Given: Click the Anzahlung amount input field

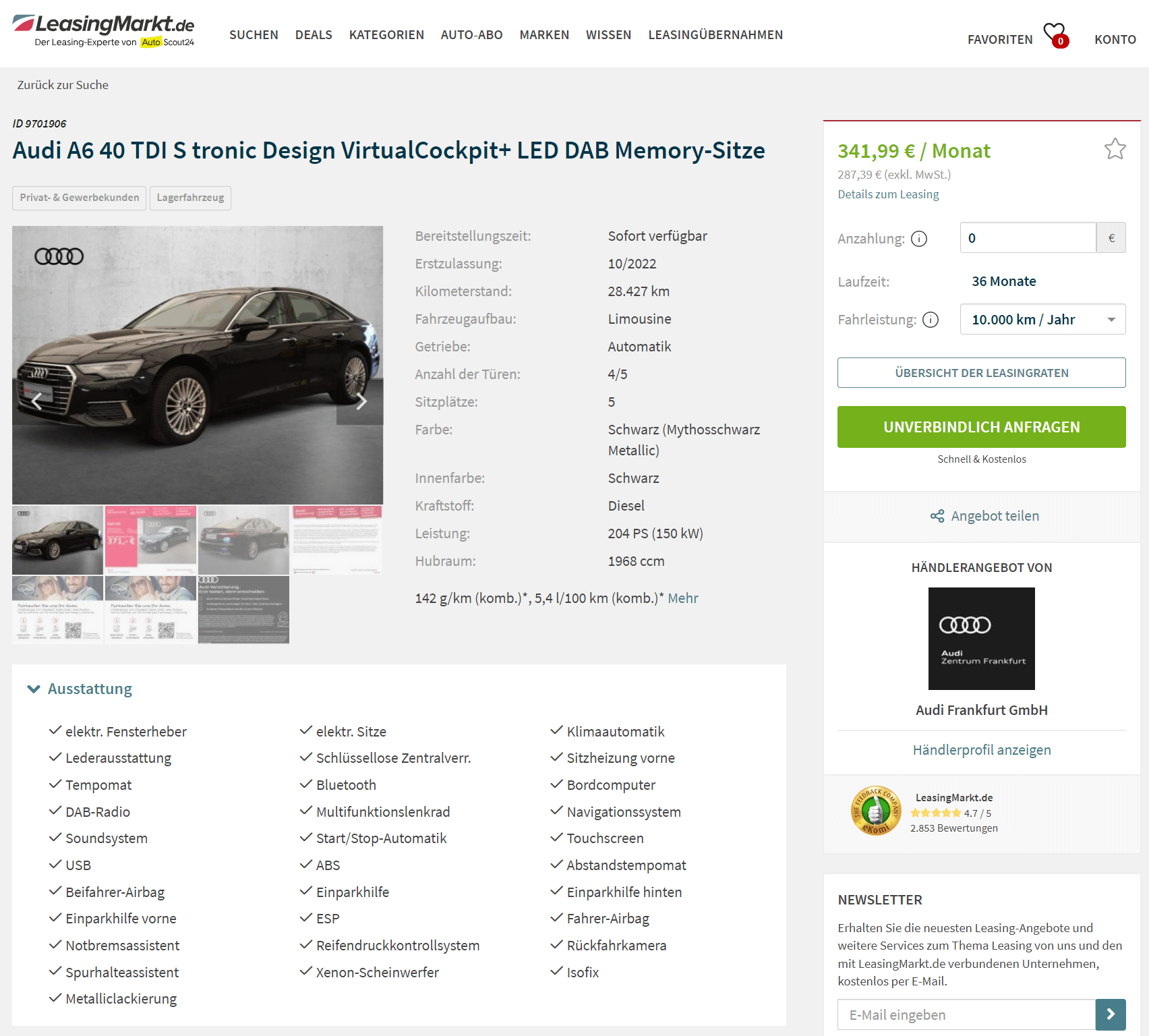Looking at the screenshot, I should [1028, 237].
